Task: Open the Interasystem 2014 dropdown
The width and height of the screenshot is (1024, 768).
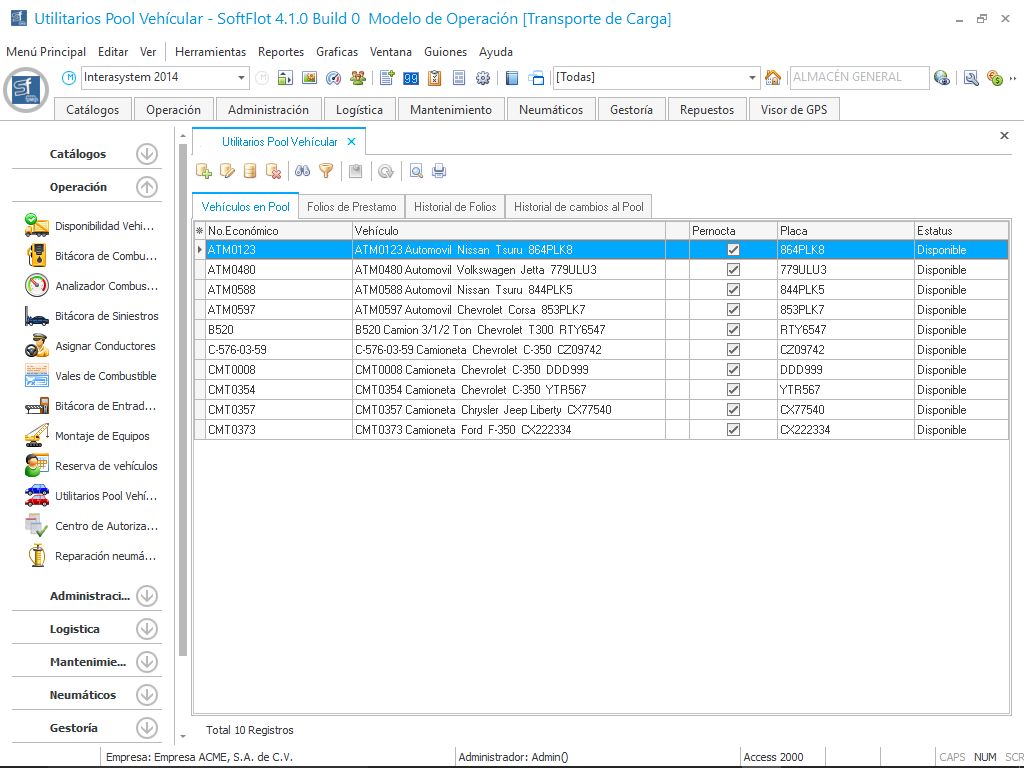Action: coord(242,78)
